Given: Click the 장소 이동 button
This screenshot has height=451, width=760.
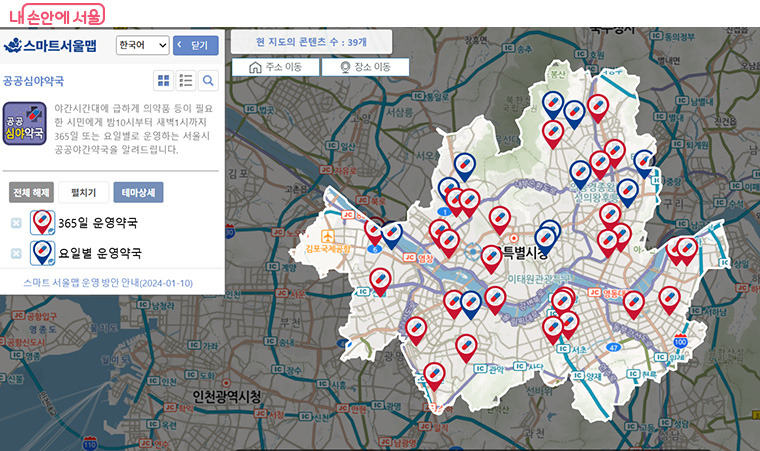Looking at the screenshot, I should (x=365, y=67).
